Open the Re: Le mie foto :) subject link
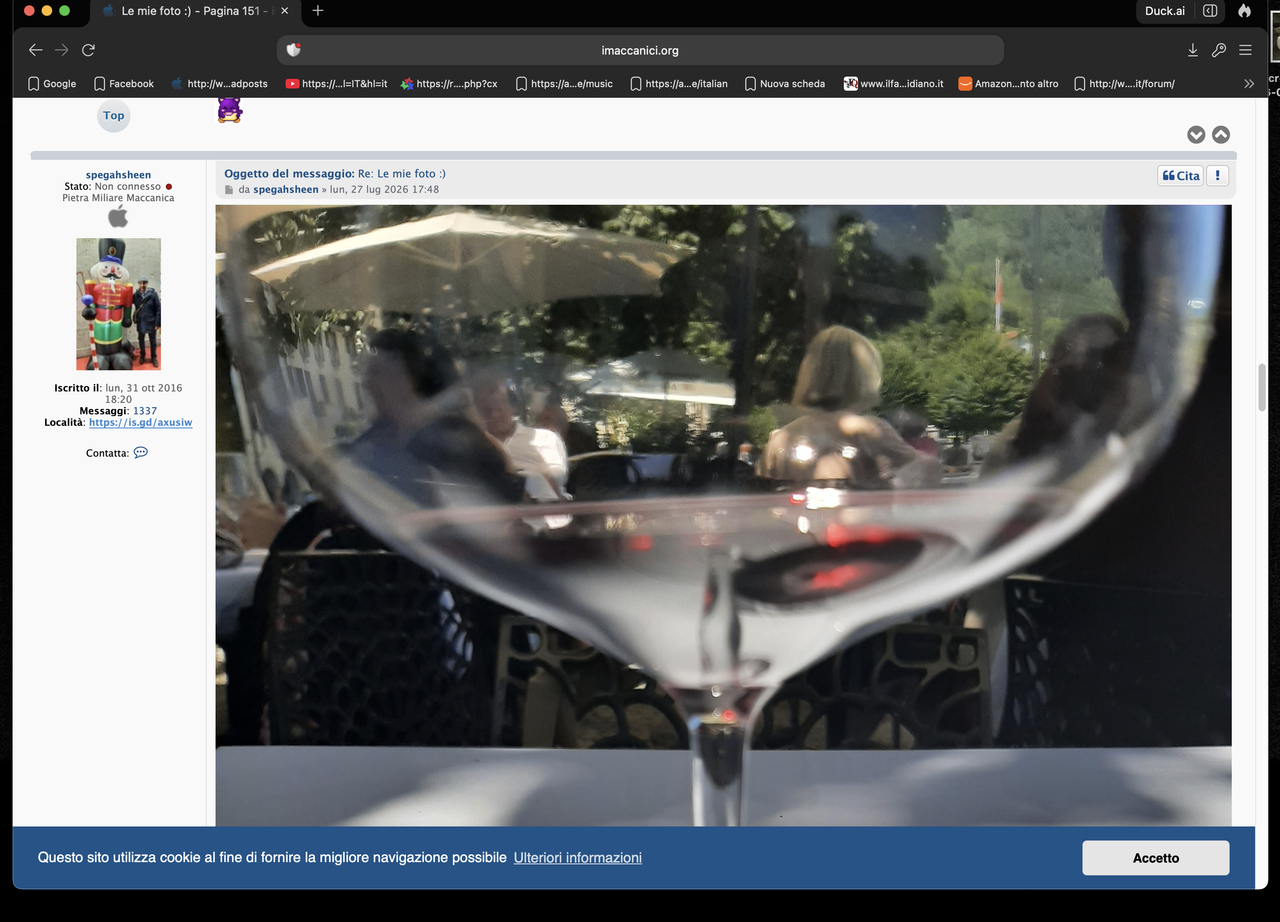The width and height of the screenshot is (1280, 922). pos(402,174)
